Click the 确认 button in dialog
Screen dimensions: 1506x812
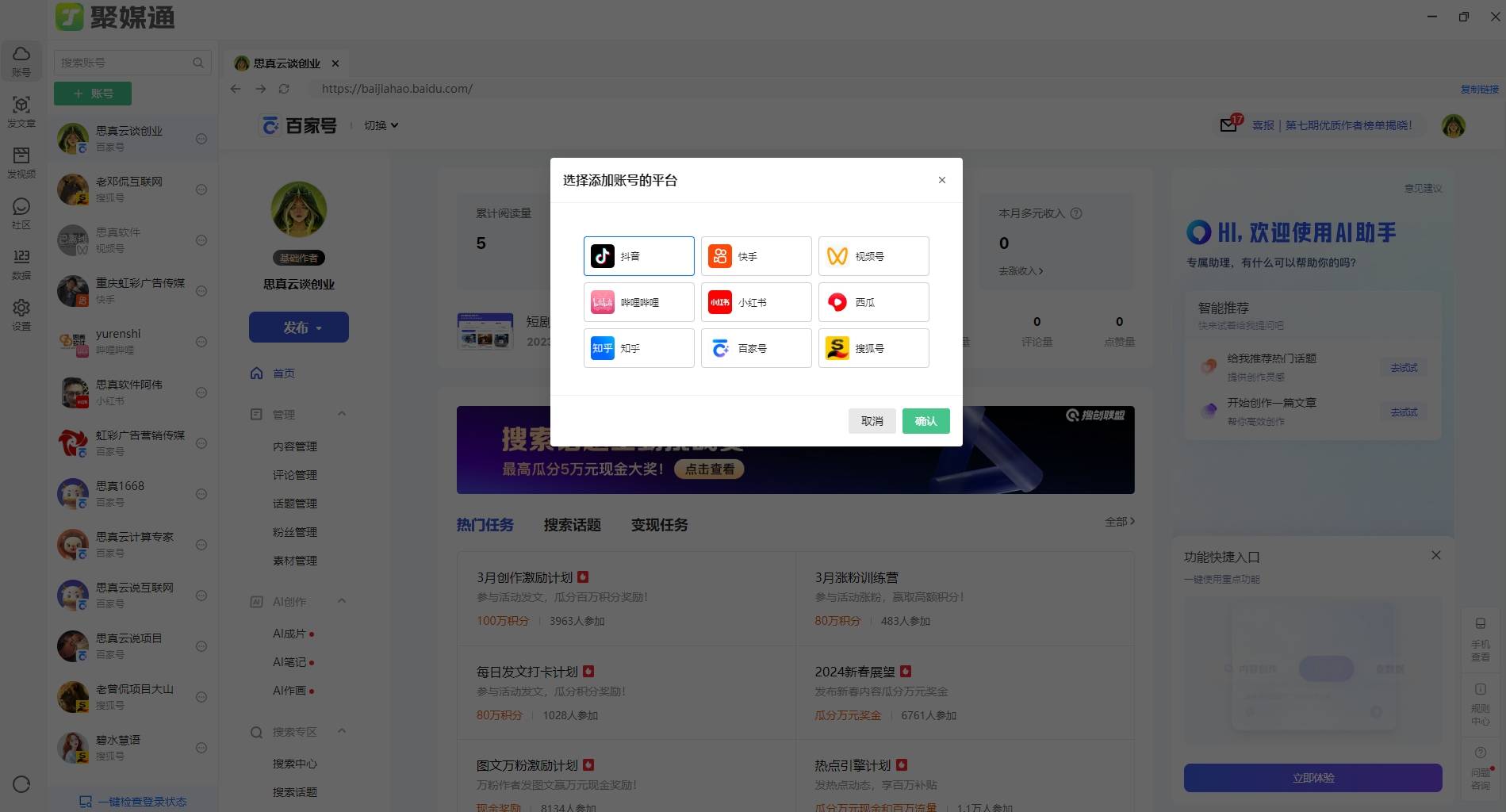coord(925,421)
